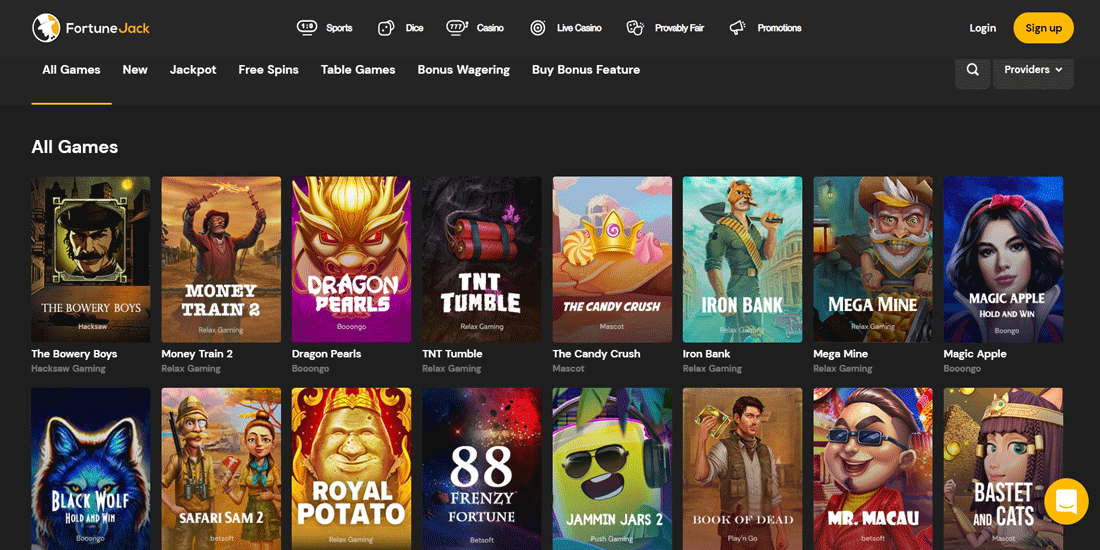This screenshot has width=1100, height=550.
Task: Click the Login link
Action: [982, 28]
